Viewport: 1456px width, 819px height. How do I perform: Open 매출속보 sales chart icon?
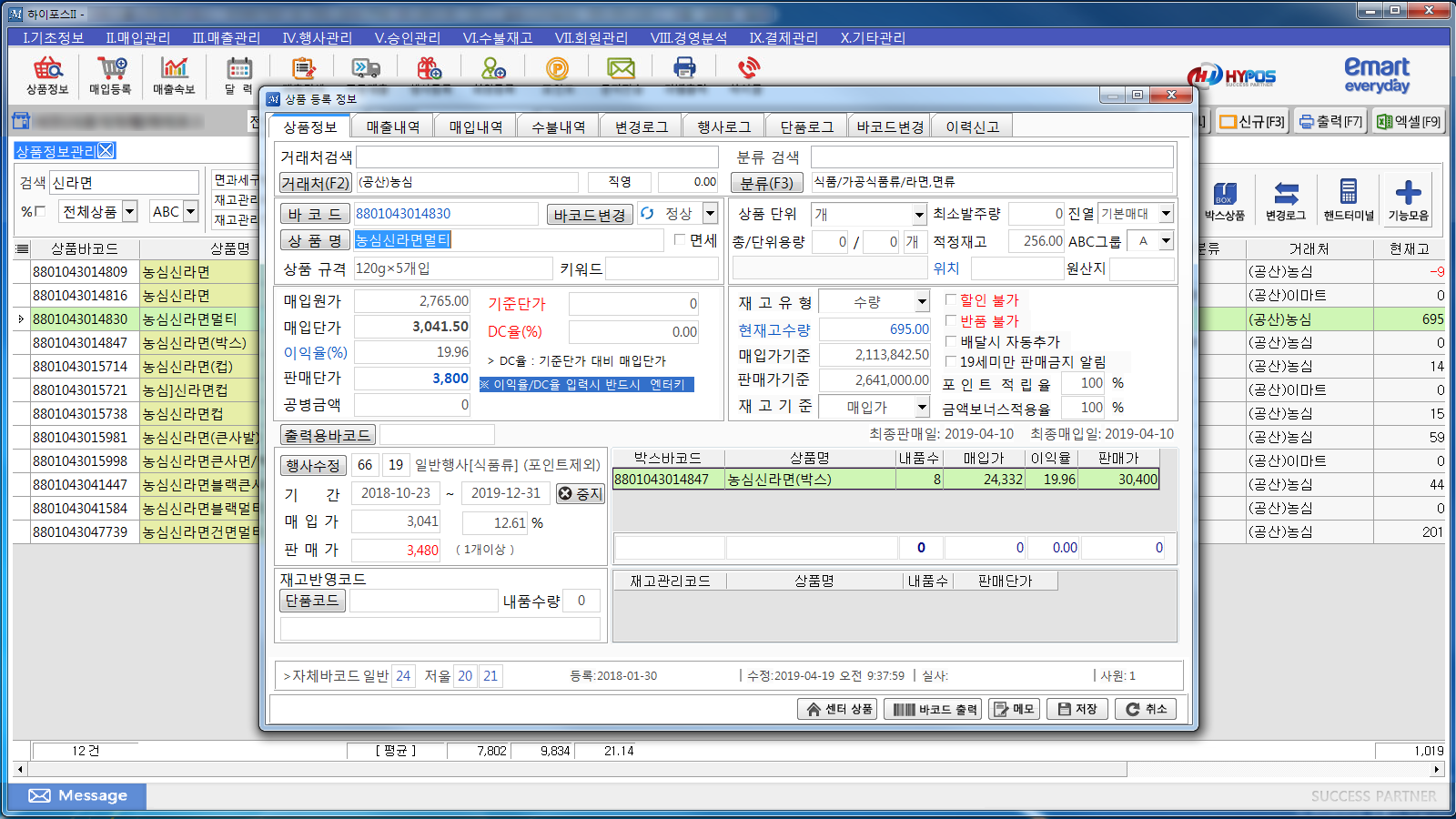[x=174, y=75]
